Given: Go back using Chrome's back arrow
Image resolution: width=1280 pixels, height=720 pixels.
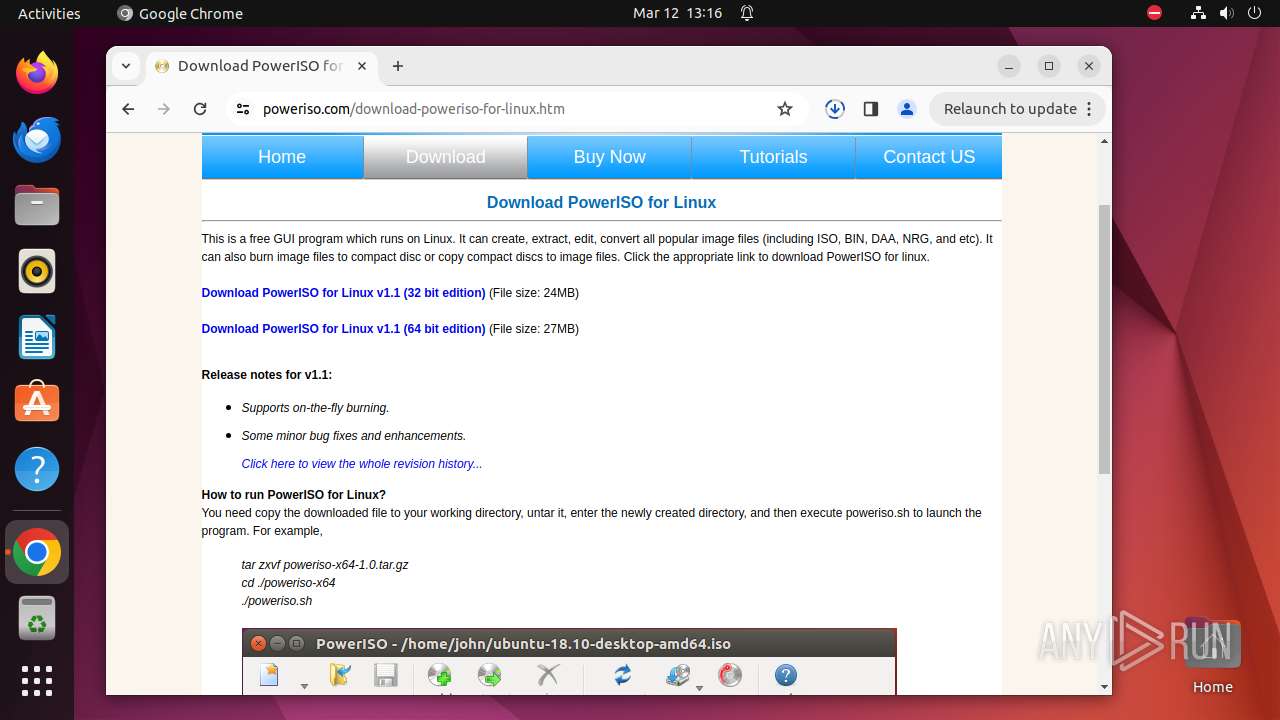Looking at the screenshot, I should tap(128, 109).
